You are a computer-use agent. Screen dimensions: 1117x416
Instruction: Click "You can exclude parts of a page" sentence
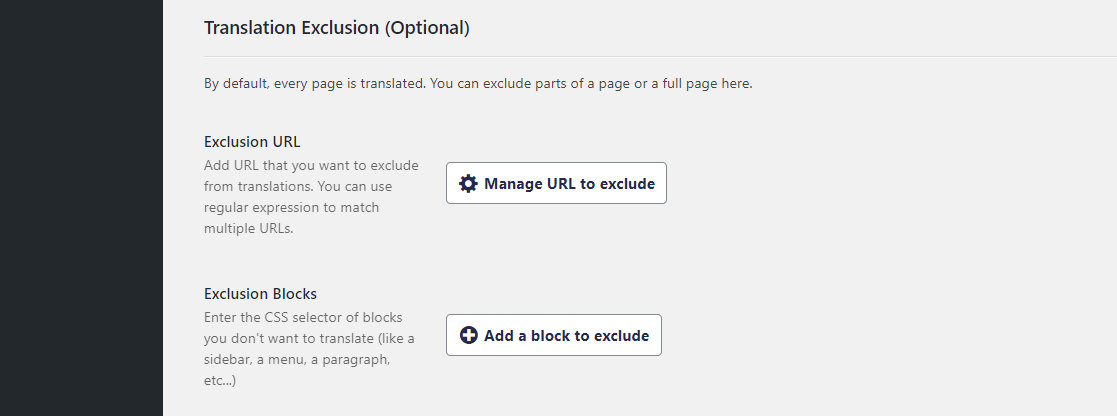click(590, 84)
